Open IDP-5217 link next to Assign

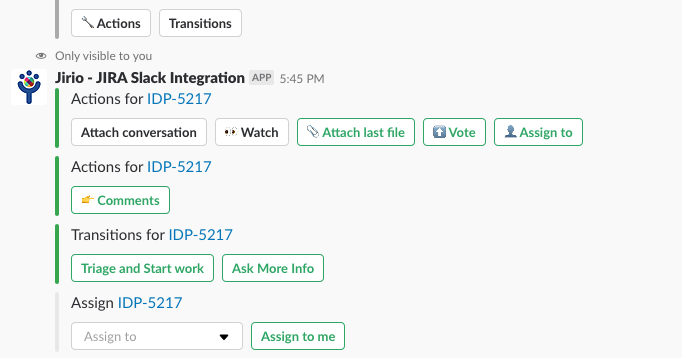(150, 303)
